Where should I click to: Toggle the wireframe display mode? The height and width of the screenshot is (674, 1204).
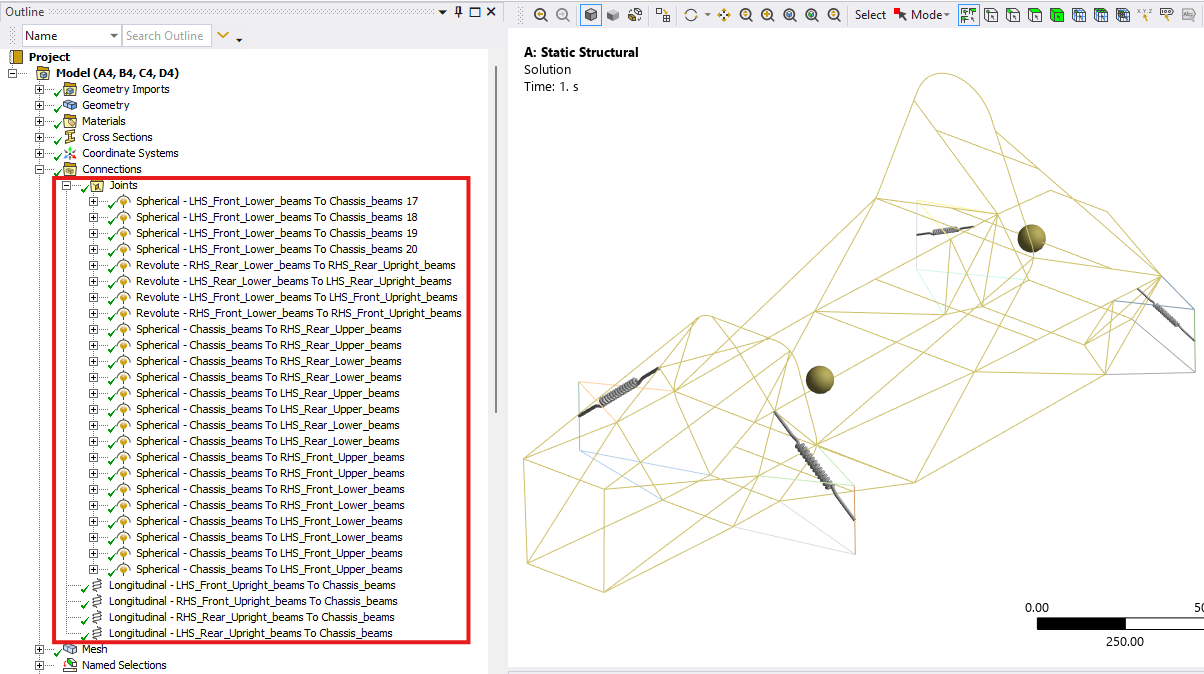(634, 15)
